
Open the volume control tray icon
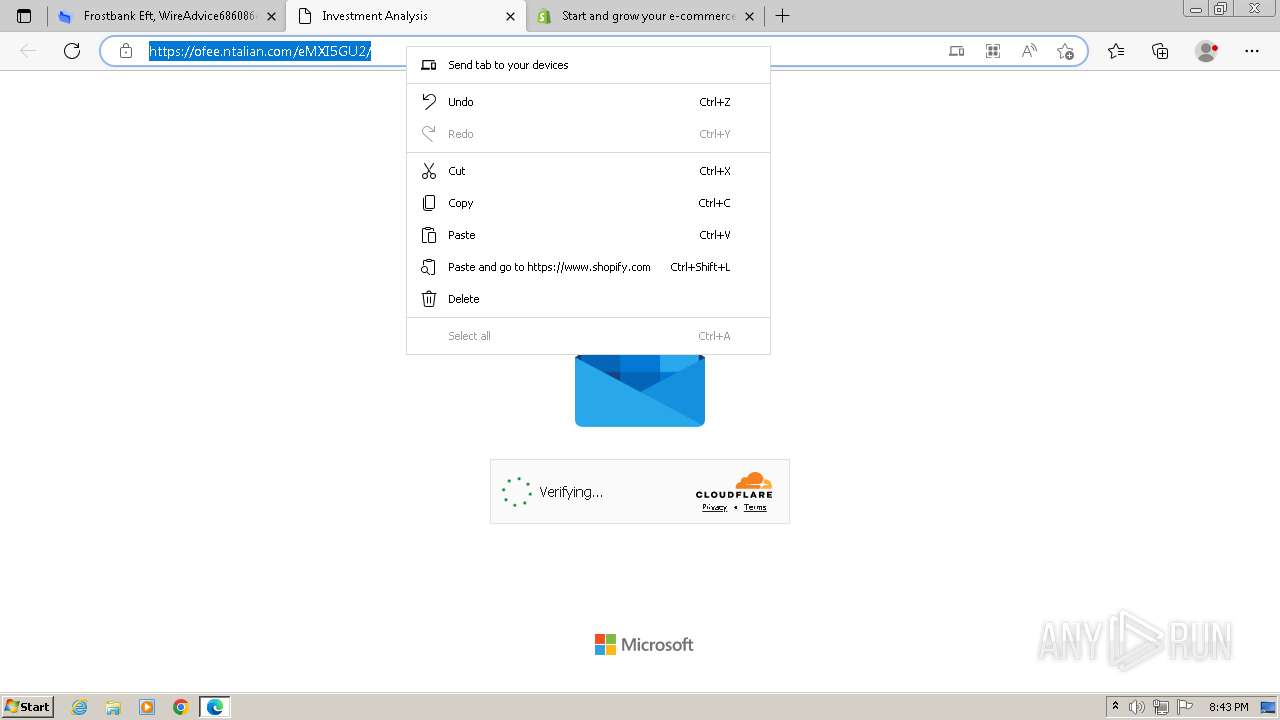[x=1136, y=707]
